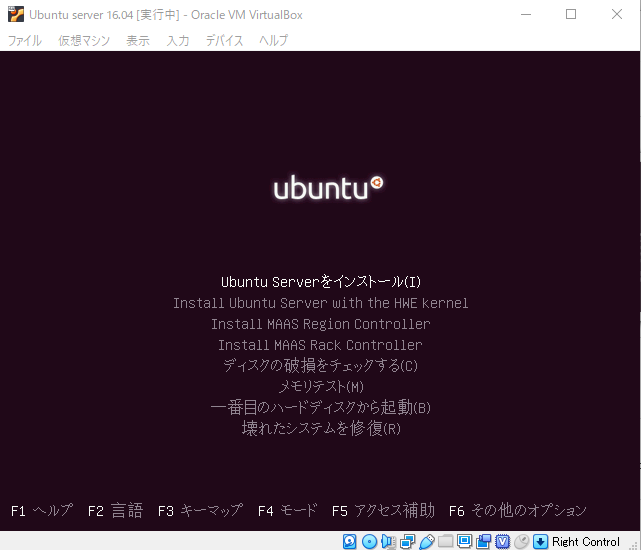This screenshot has height=550, width=641.
Task: Click F3 キーマップ keymap option
Action: [x=200, y=511]
